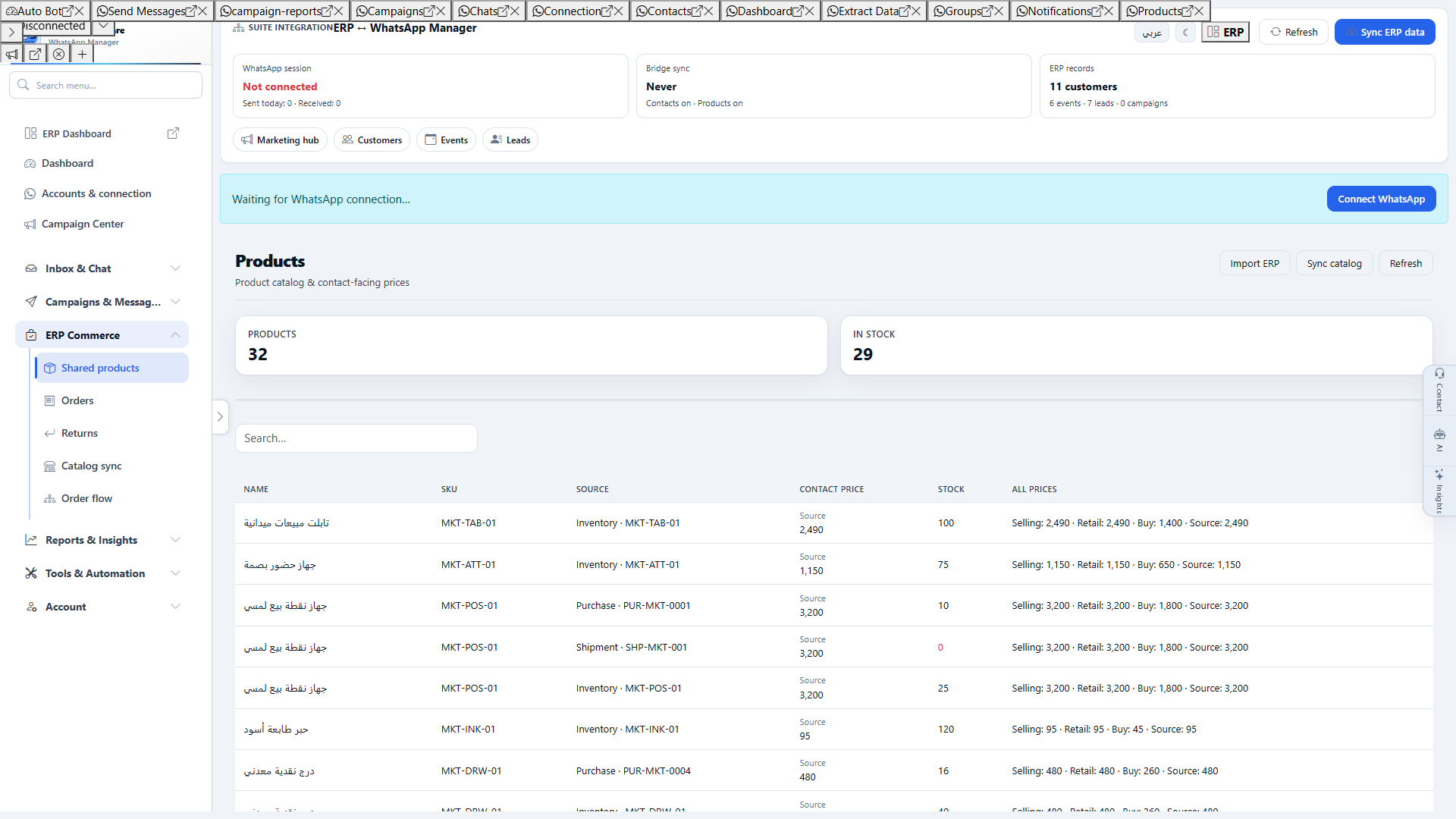Image resolution: width=1456 pixels, height=819 pixels.
Task: Open the disconnected status dropdown arrow
Action: click(x=103, y=27)
